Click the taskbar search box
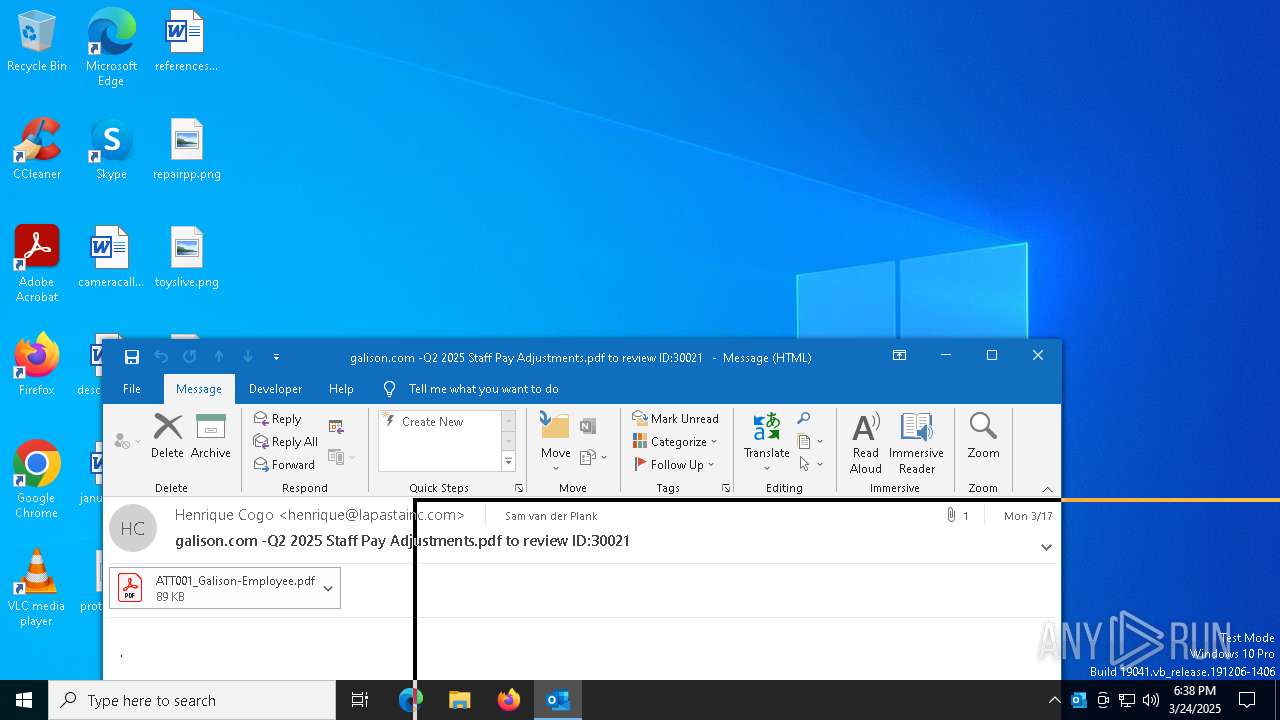This screenshot has width=1280, height=720. [192, 700]
